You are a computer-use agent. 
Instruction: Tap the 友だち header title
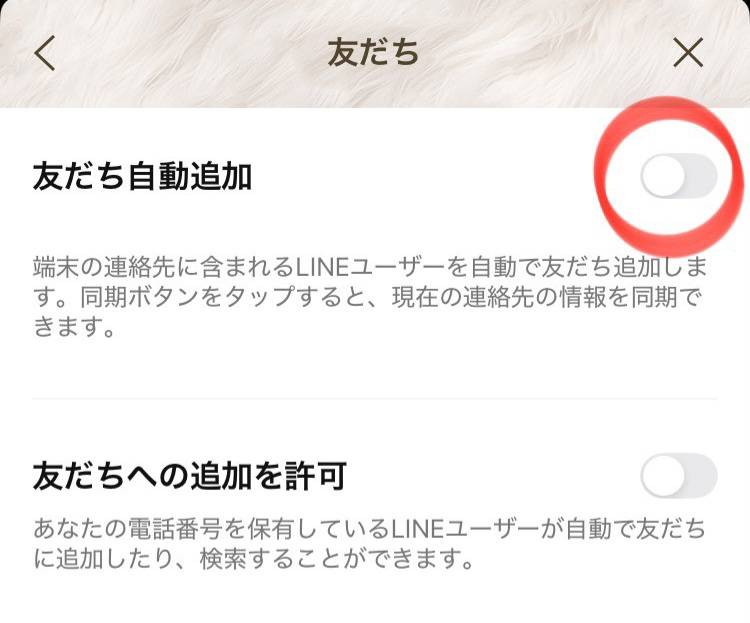point(373,53)
